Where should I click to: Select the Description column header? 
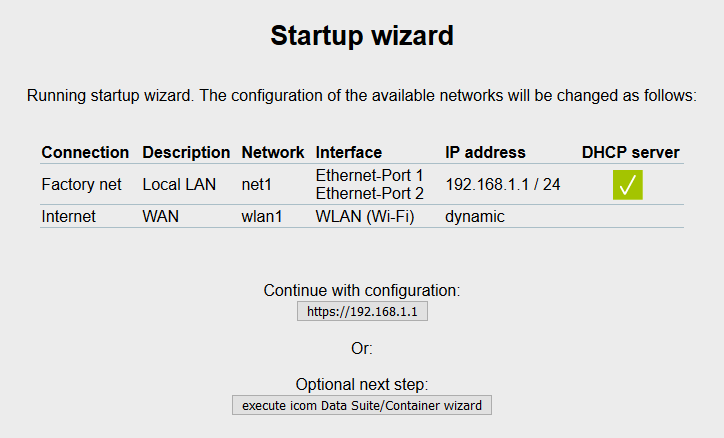coord(186,152)
